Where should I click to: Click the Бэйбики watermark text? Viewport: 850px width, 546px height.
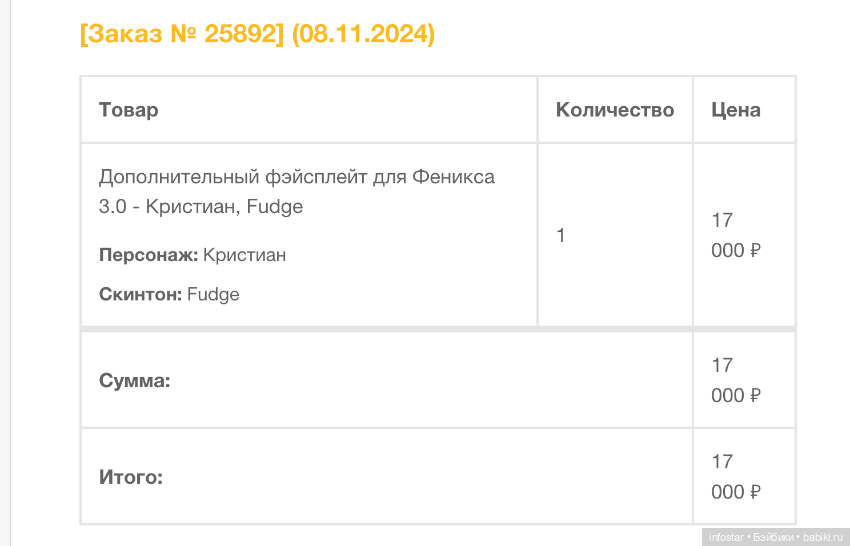774,537
